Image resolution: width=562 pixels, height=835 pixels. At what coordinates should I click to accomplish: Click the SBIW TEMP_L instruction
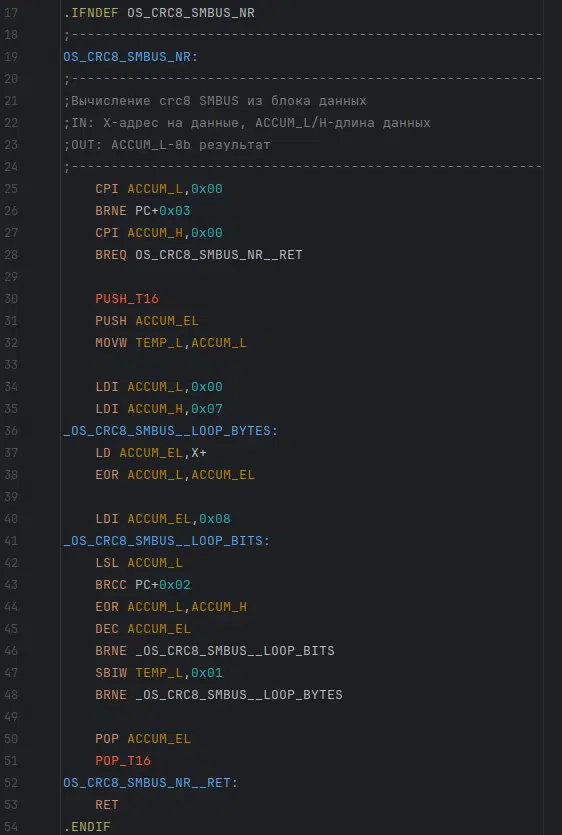[x=159, y=673]
